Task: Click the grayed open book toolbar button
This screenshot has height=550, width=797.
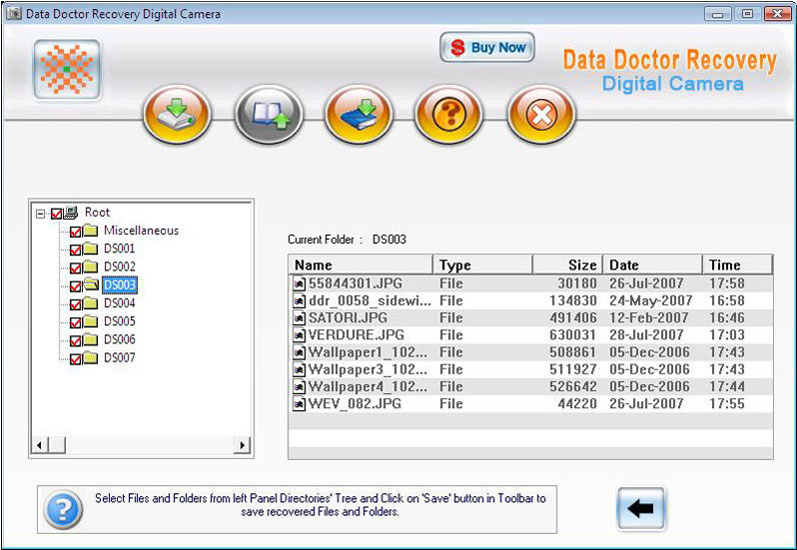Action: 269,114
